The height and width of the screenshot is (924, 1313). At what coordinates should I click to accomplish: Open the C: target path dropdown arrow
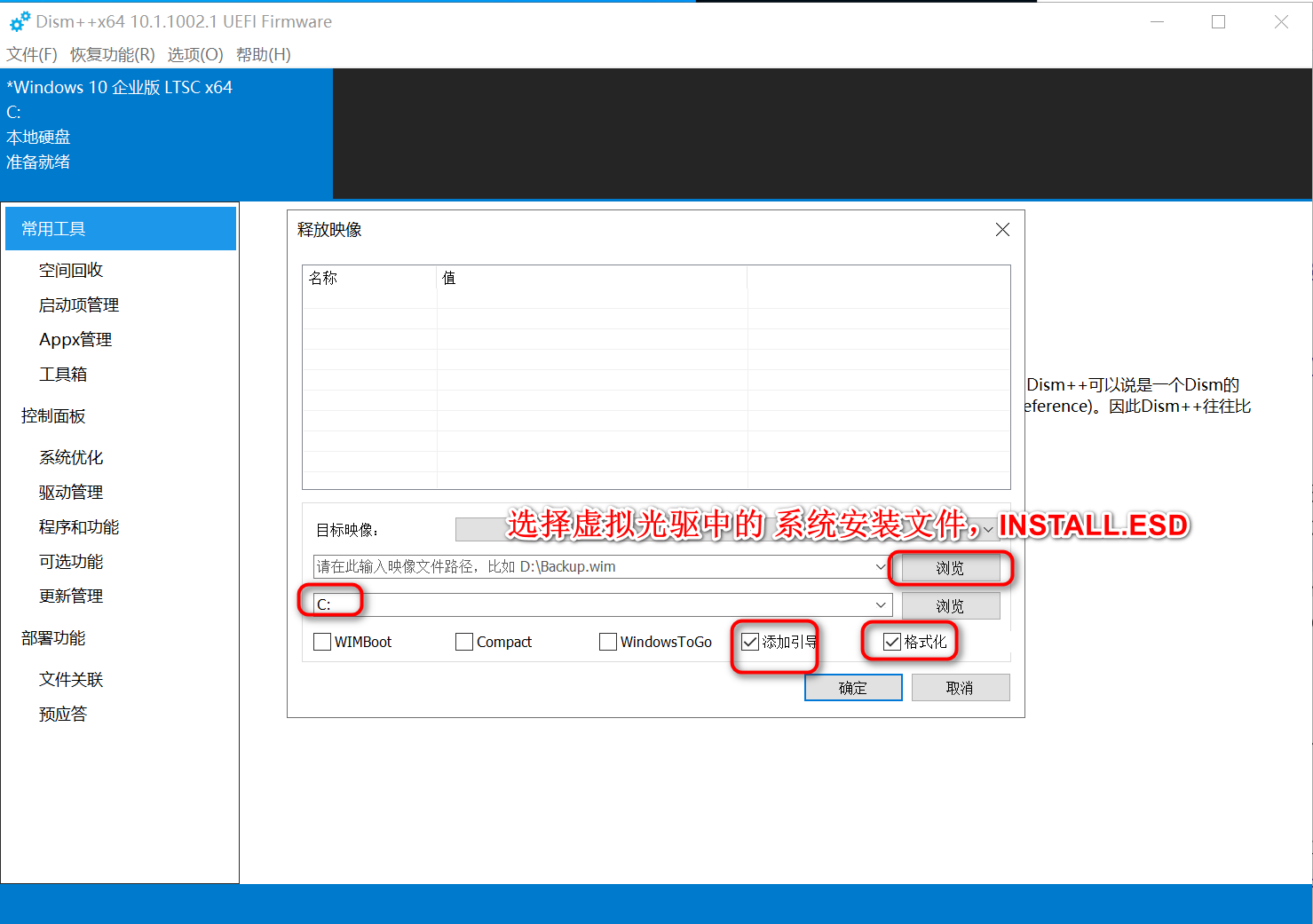pyautogui.click(x=881, y=604)
